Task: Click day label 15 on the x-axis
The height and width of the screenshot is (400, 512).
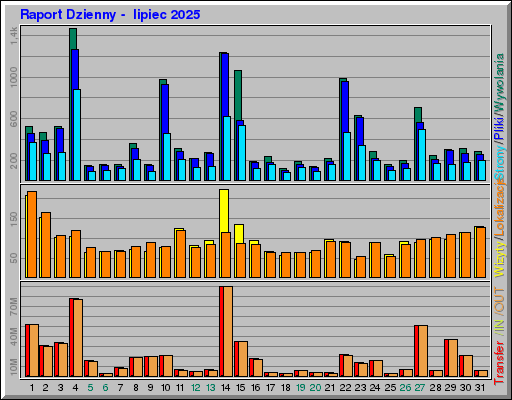Action: [x=240, y=388]
